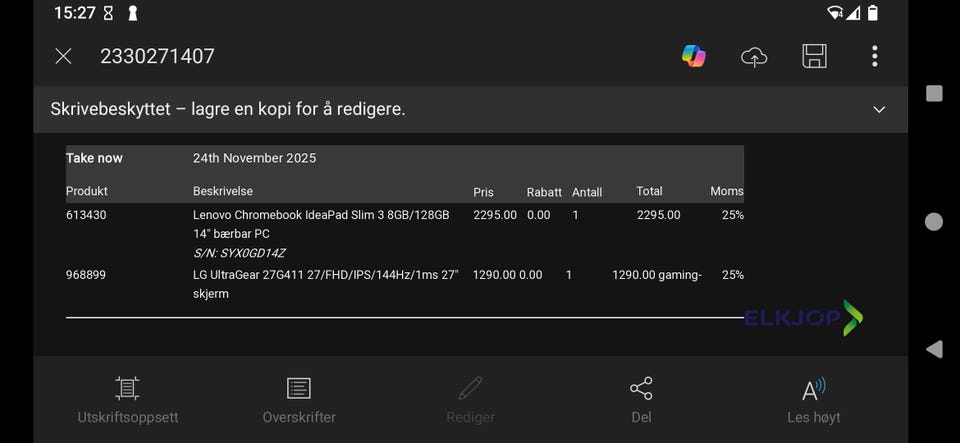Tap the cloud upload icon
Image resolution: width=960 pixels, height=443 pixels.
pos(754,57)
